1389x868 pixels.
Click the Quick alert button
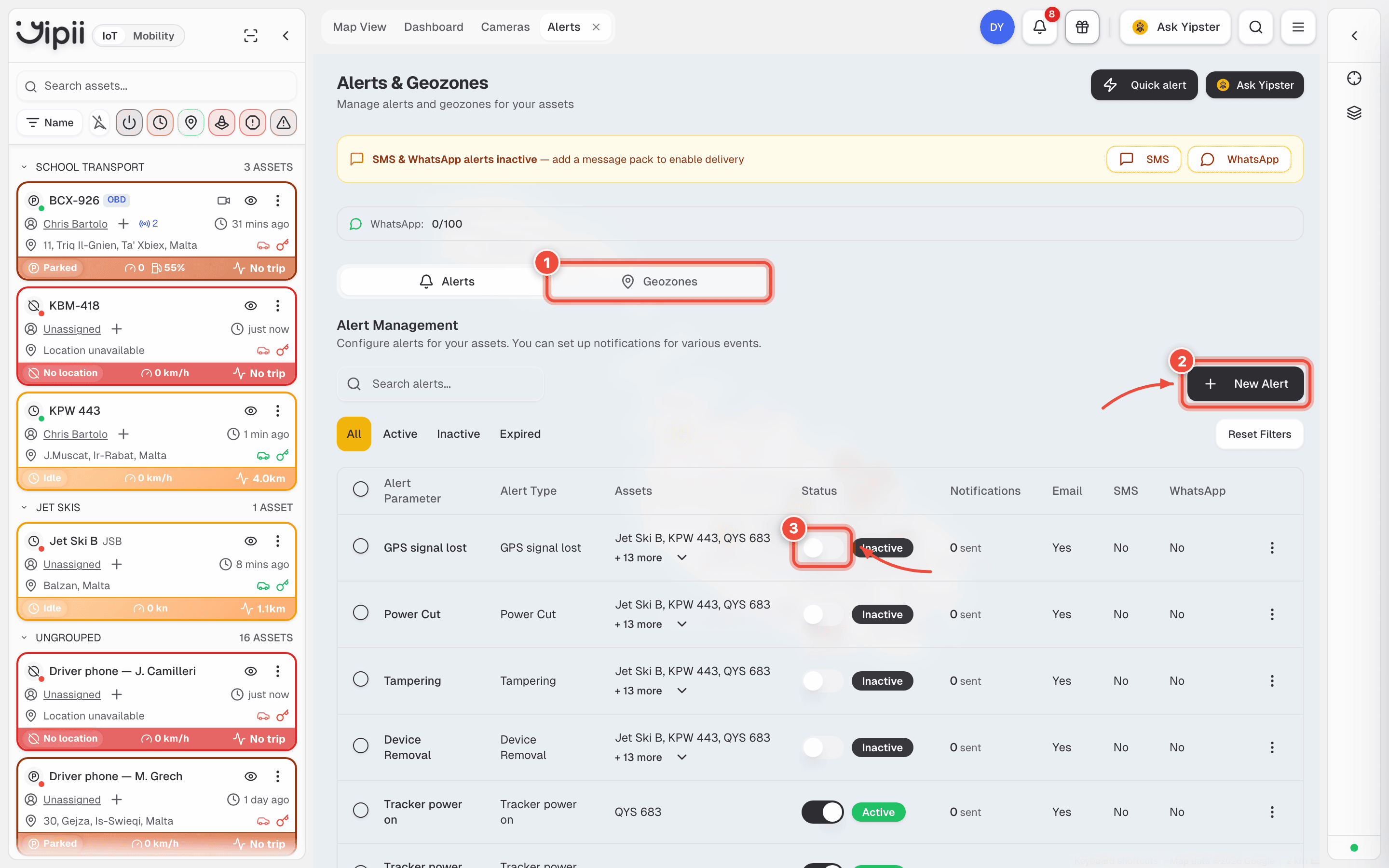point(1144,85)
